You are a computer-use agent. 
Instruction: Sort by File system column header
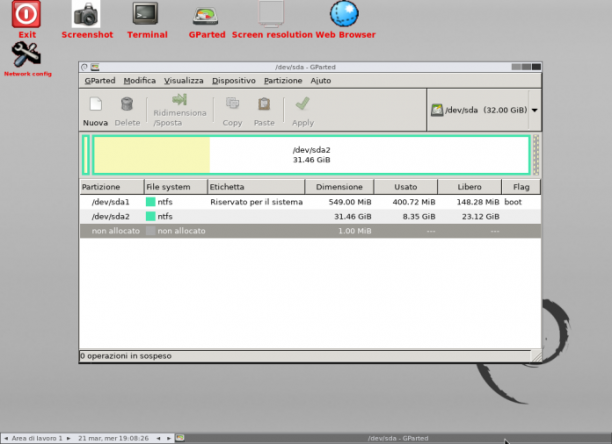(x=176, y=187)
